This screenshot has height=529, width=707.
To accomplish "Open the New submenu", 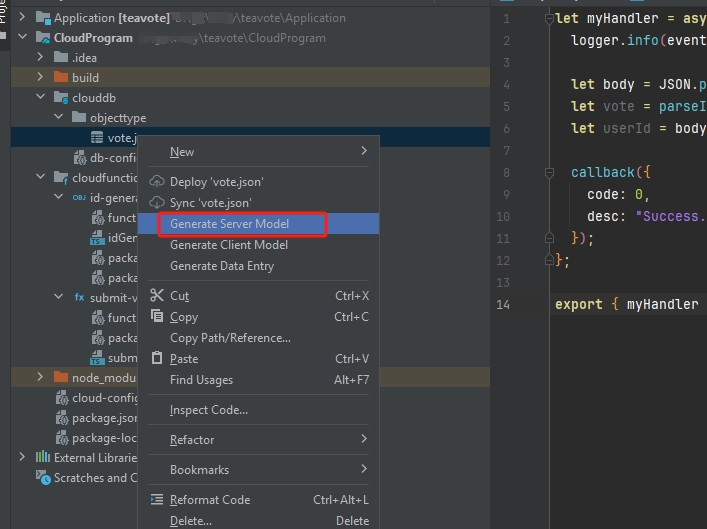I will tap(258, 152).
